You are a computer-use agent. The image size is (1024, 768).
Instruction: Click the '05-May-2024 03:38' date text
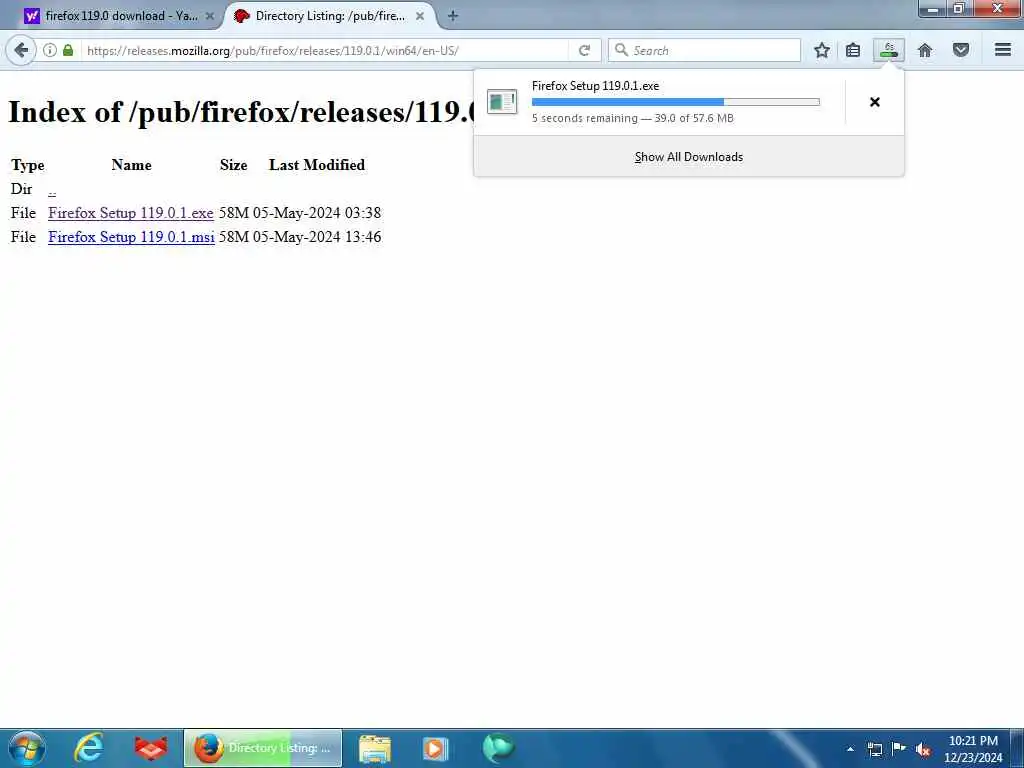click(317, 213)
